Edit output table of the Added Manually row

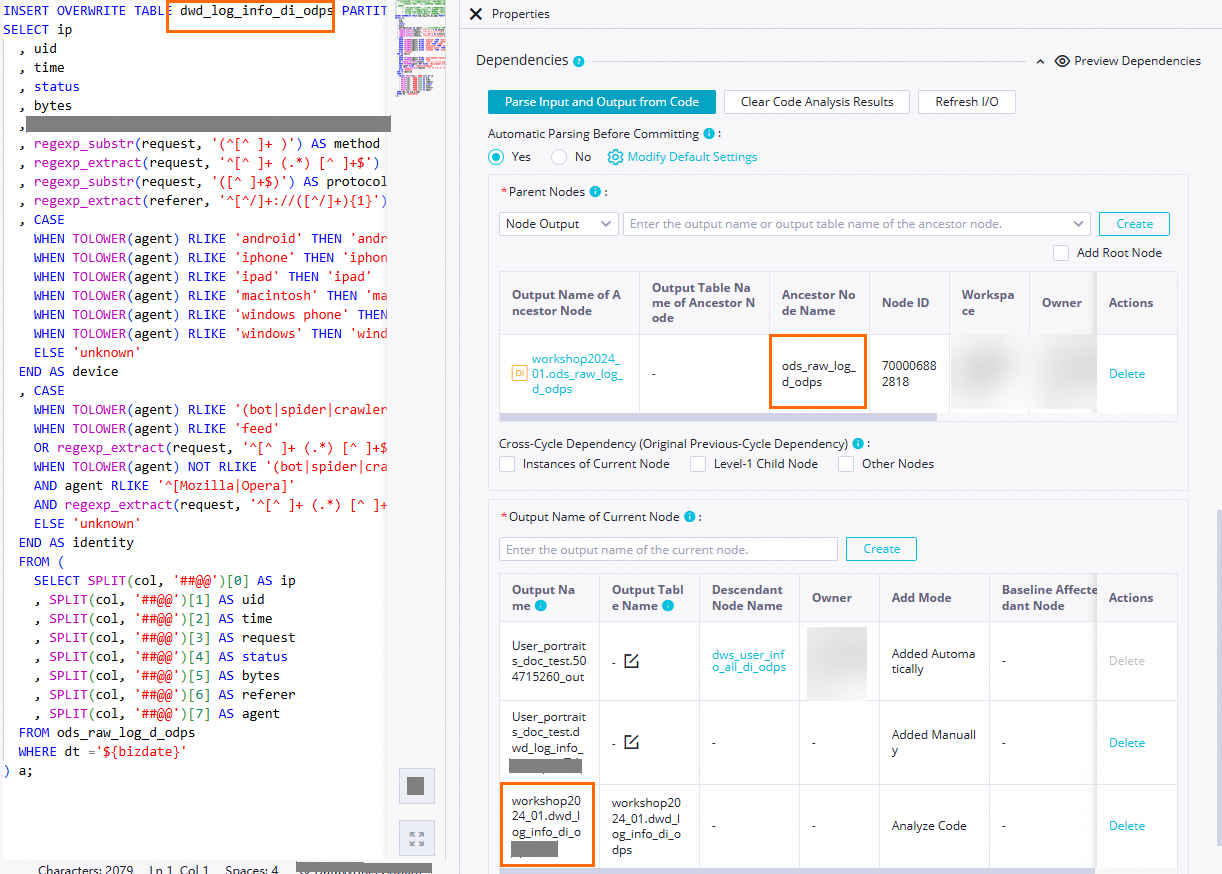coord(631,742)
